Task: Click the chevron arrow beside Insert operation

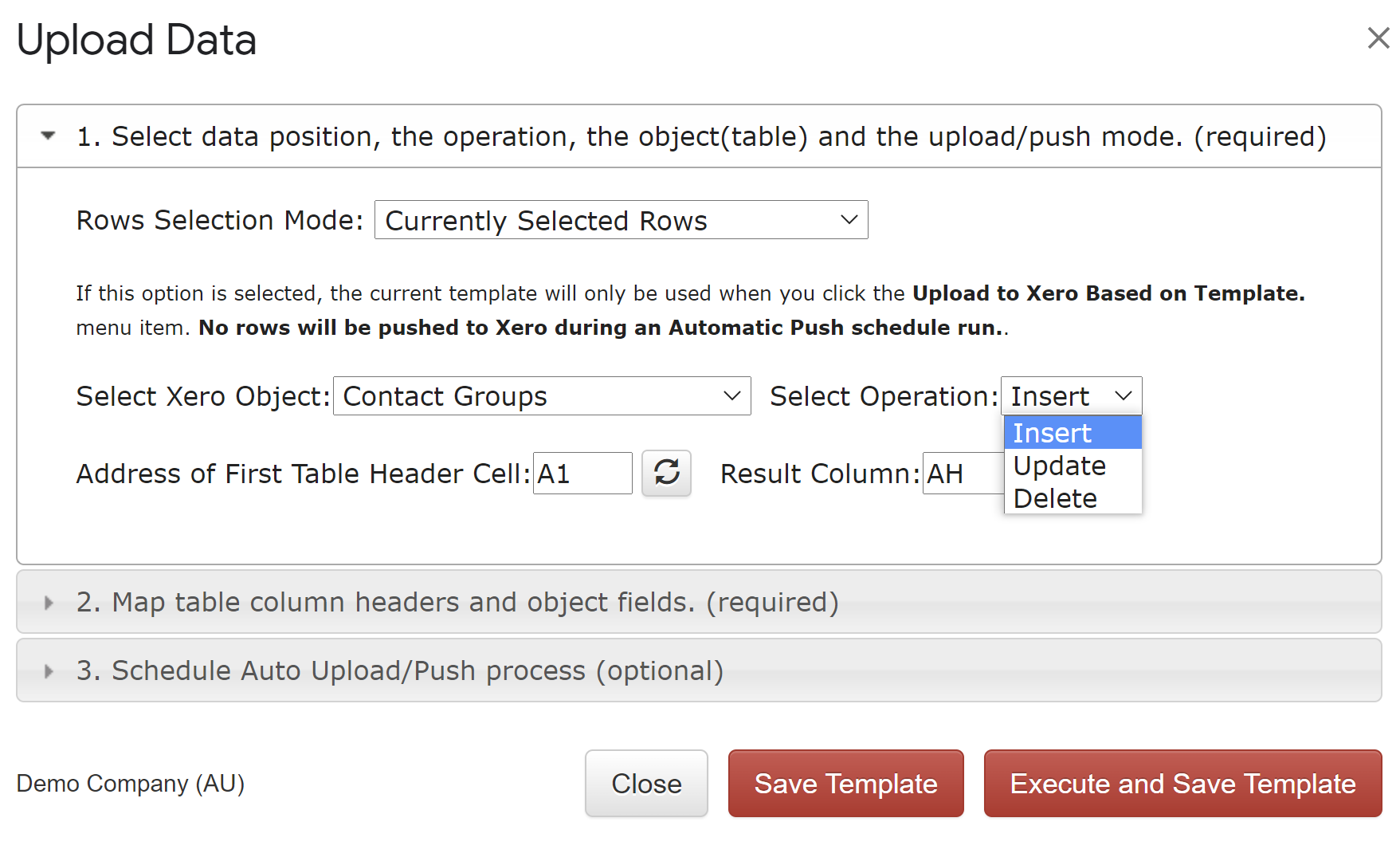Action: [1123, 396]
